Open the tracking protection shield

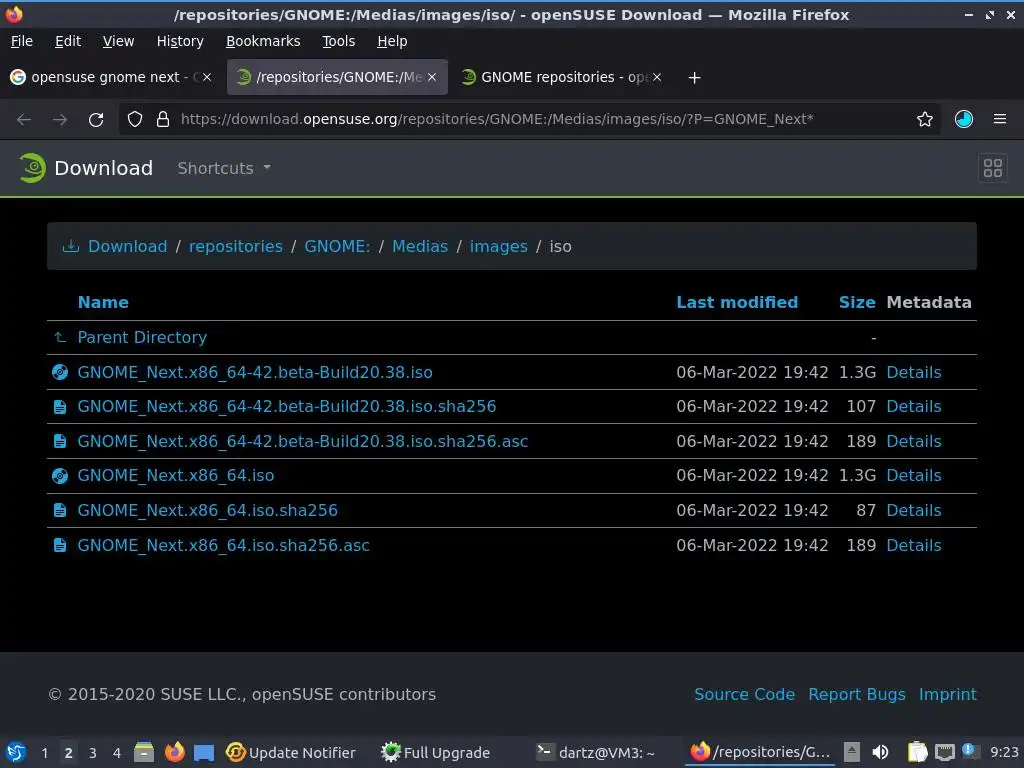click(x=135, y=120)
